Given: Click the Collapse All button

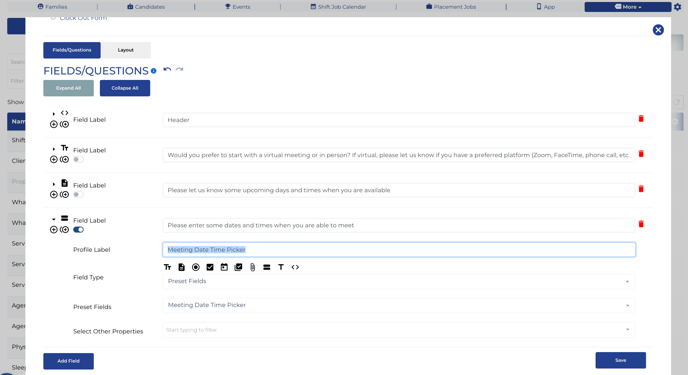Looking at the screenshot, I should tap(125, 88).
